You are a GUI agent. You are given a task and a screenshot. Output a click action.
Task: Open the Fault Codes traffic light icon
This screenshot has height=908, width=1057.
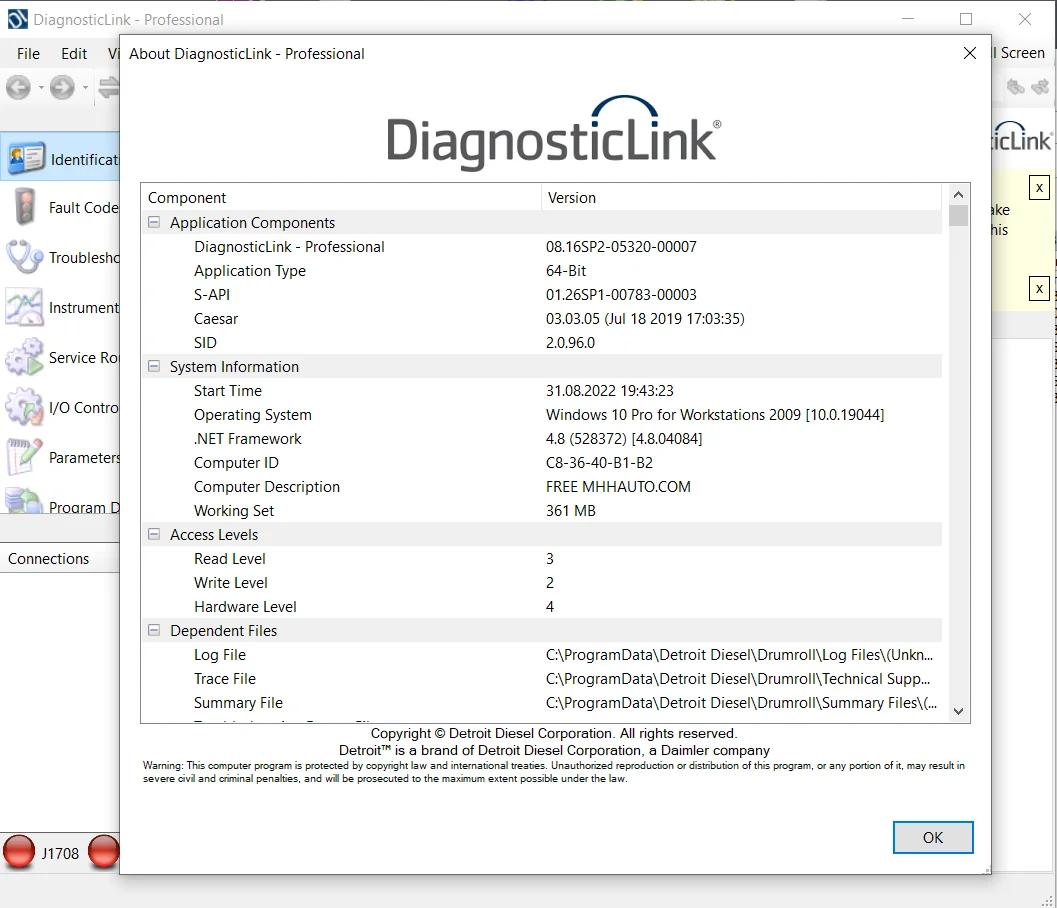[x=25, y=206]
